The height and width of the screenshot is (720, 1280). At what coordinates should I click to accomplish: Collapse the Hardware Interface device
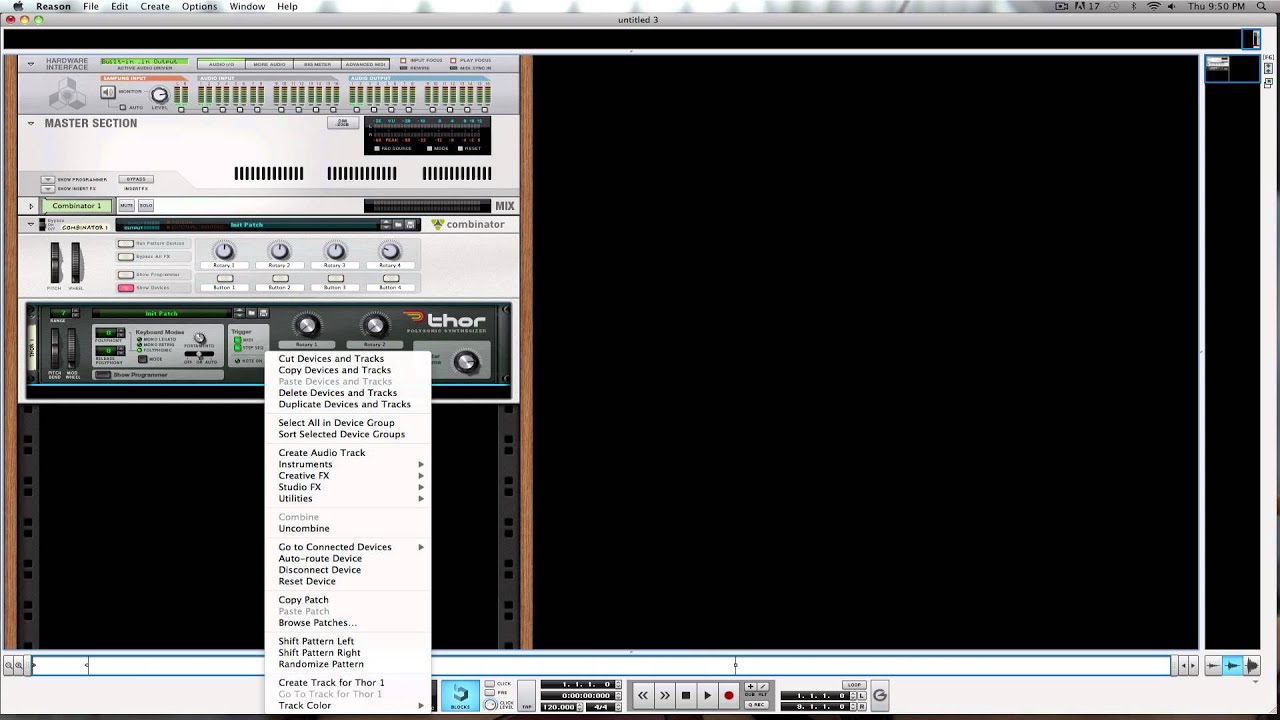(31, 63)
